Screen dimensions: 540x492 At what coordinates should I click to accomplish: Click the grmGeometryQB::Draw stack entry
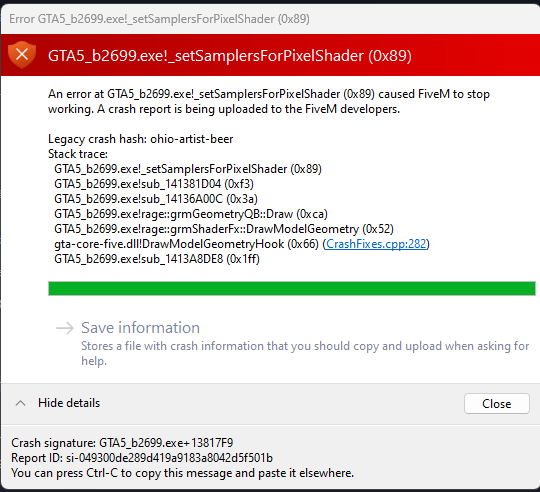(x=191, y=214)
